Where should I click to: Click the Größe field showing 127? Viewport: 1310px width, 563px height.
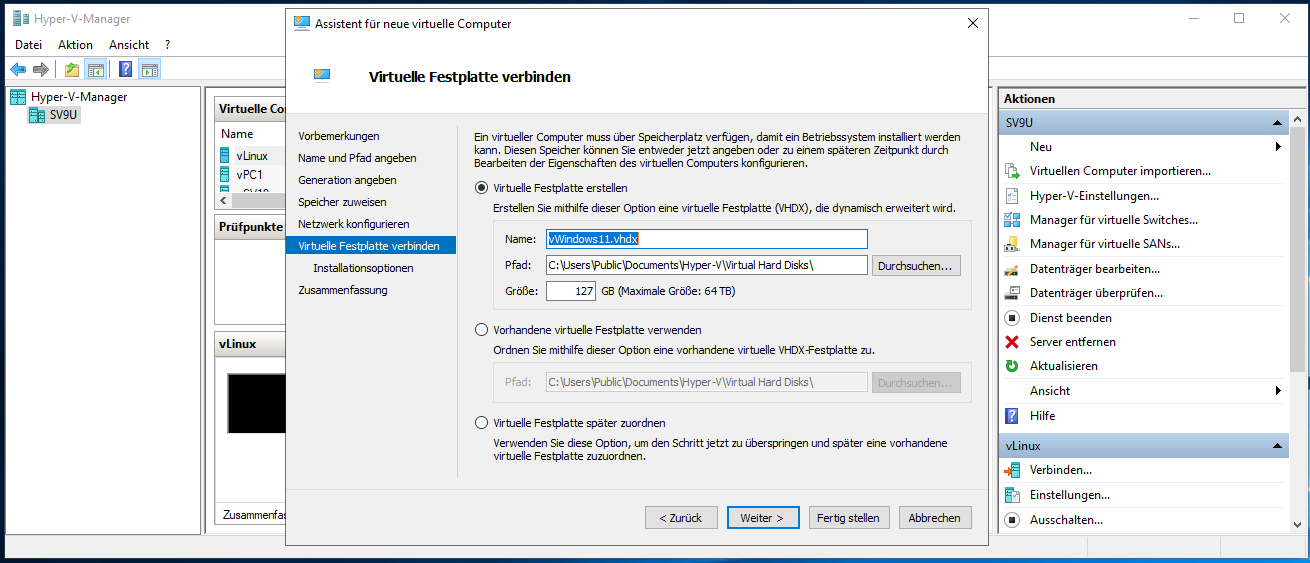click(x=570, y=291)
